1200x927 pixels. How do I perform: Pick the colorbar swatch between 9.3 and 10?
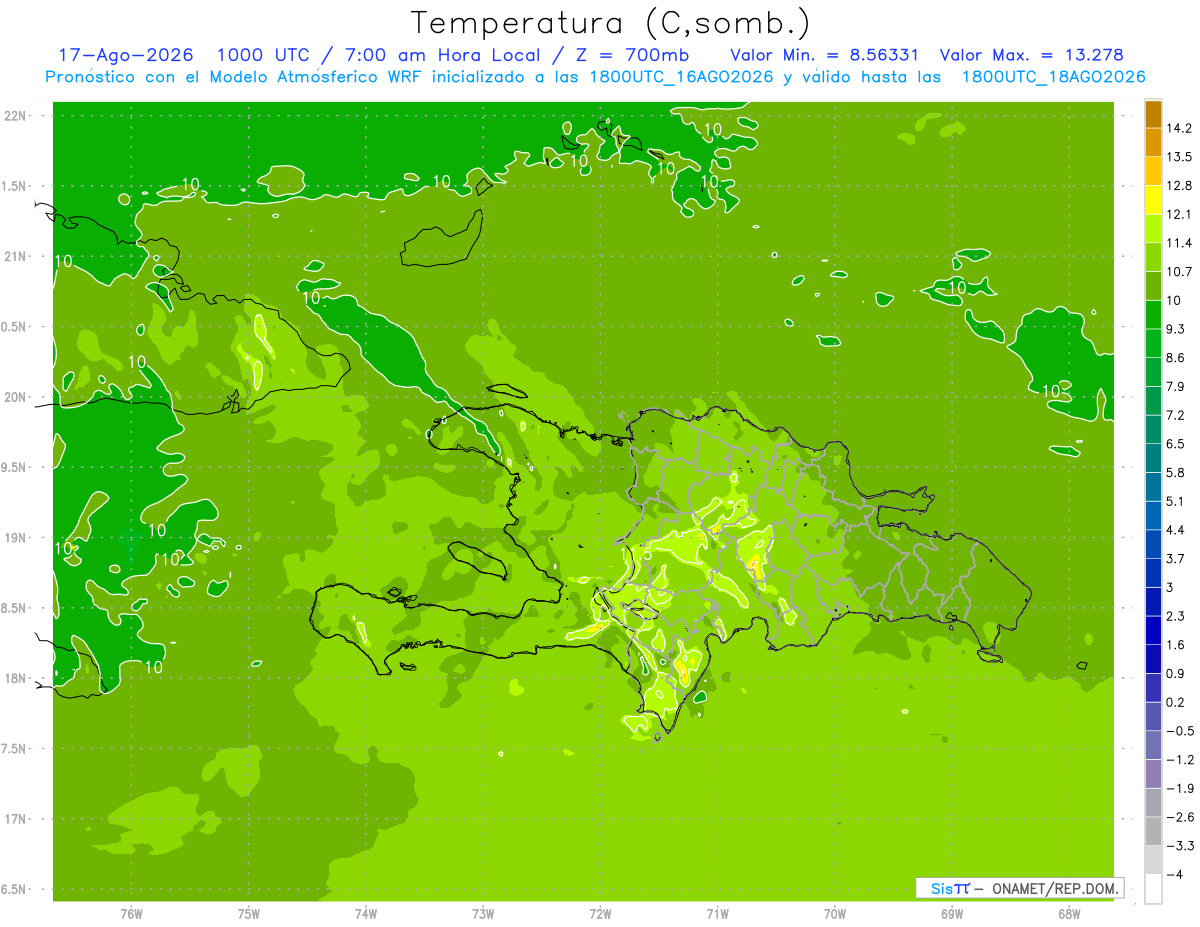pos(1153,315)
